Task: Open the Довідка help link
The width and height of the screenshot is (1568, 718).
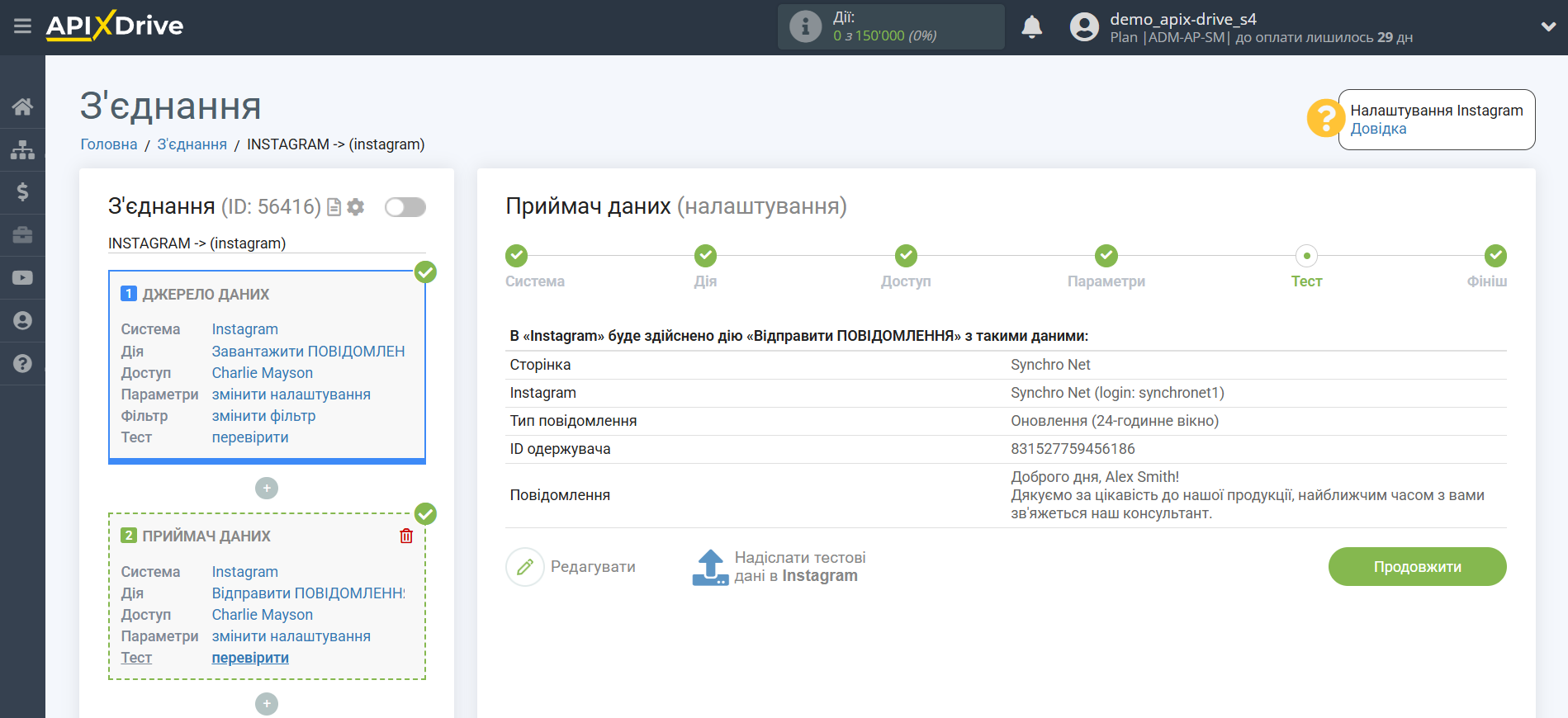Action: click(1378, 129)
